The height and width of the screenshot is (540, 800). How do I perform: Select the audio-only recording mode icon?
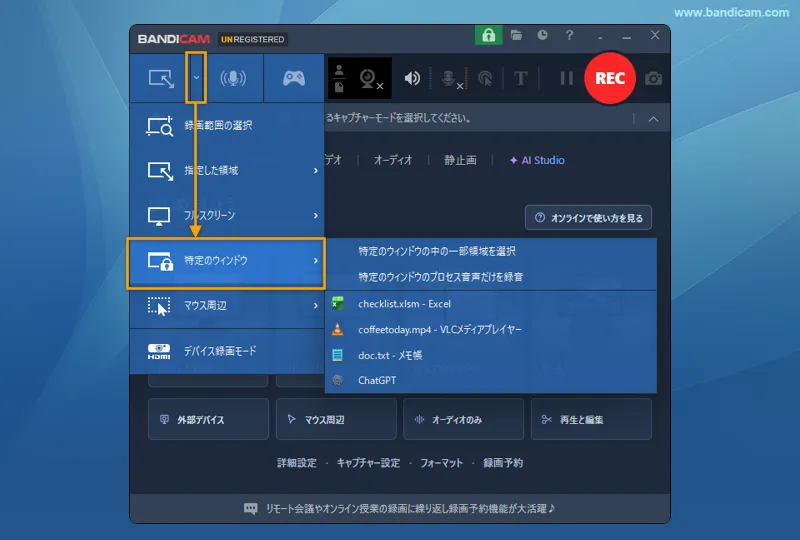[x=233, y=78]
